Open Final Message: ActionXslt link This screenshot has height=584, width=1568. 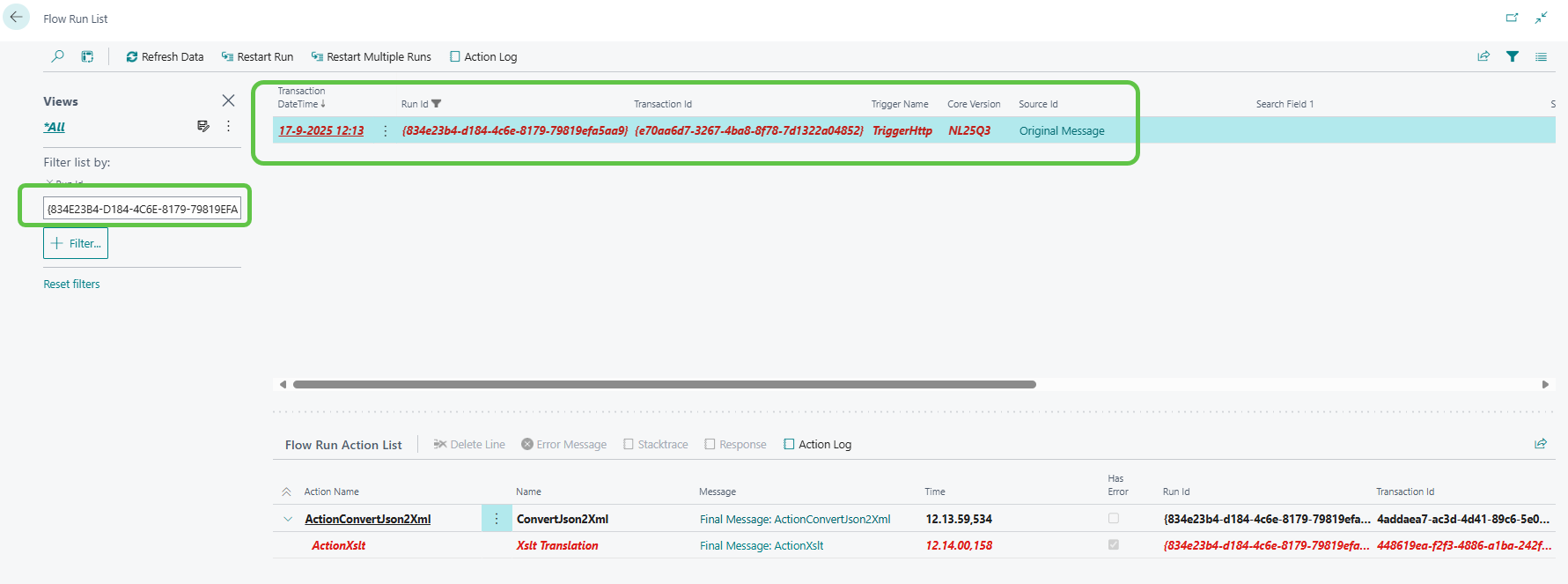click(762, 545)
